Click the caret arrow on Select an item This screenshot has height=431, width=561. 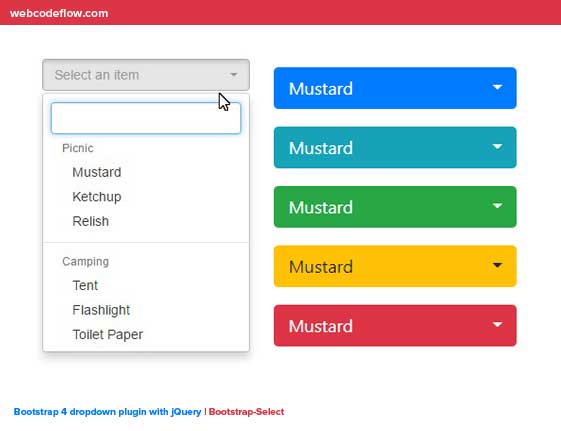point(234,75)
